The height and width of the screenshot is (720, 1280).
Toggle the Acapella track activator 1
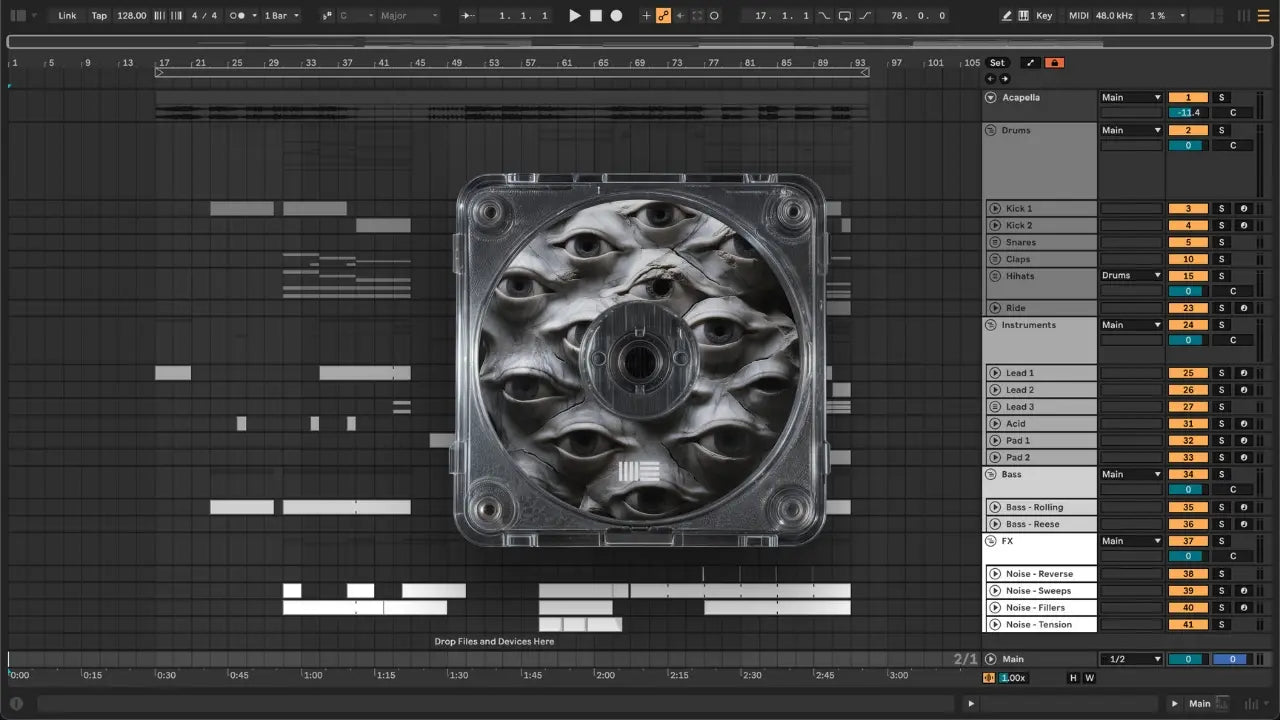(1188, 97)
